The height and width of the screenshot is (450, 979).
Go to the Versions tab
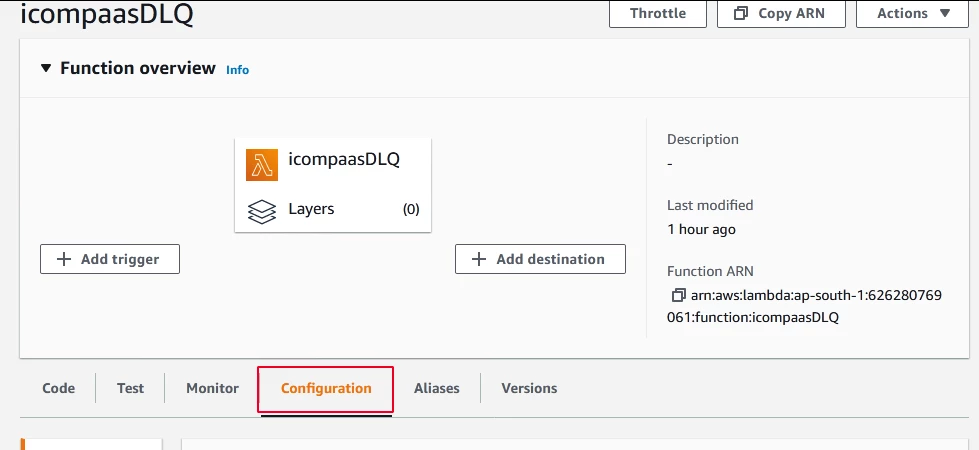tap(529, 388)
